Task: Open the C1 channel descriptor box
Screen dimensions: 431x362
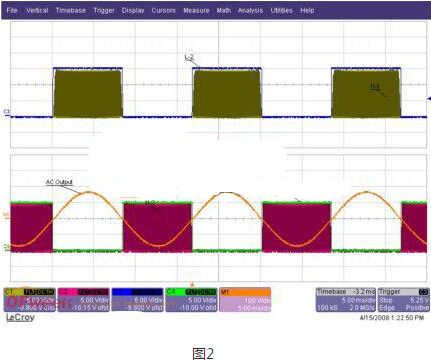Action: click(30, 300)
